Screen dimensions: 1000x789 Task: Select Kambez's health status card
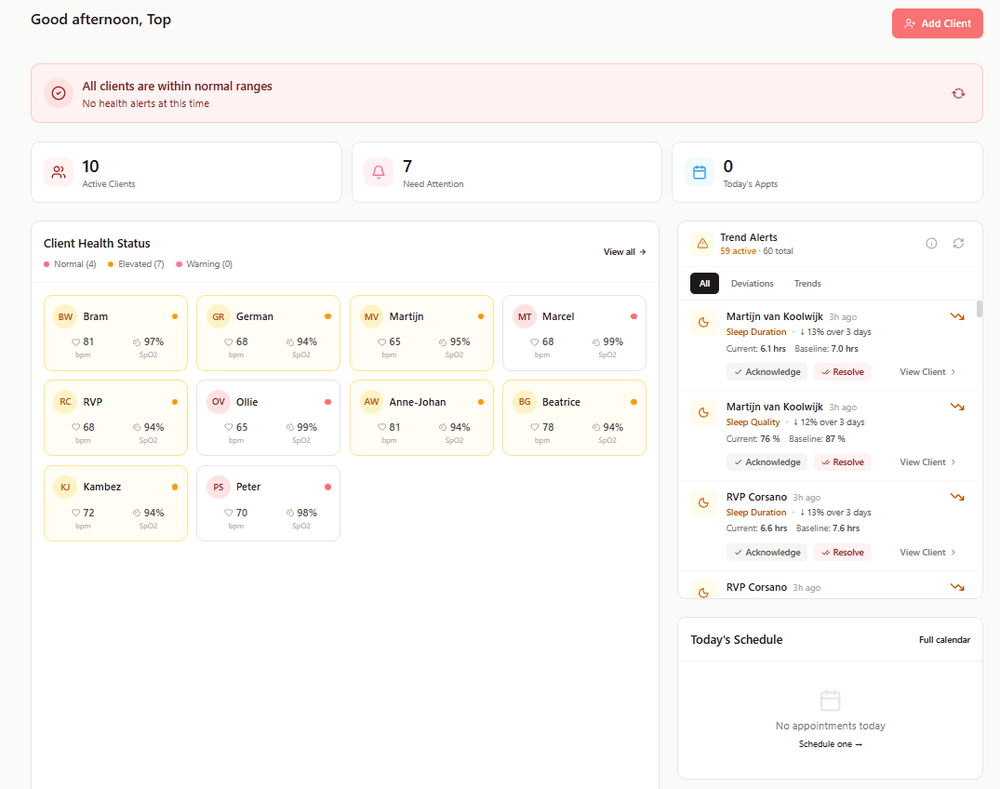(115, 503)
